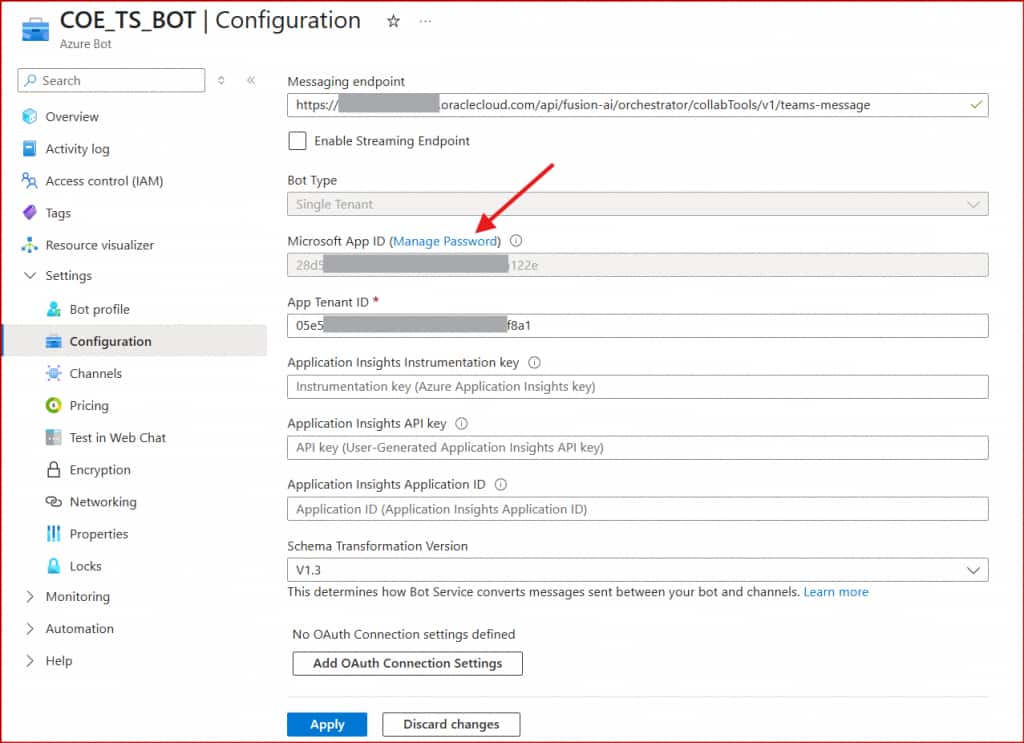Click the Resource visualizer icon
The image size is (1024, 743).
click(x=29, y=245)
